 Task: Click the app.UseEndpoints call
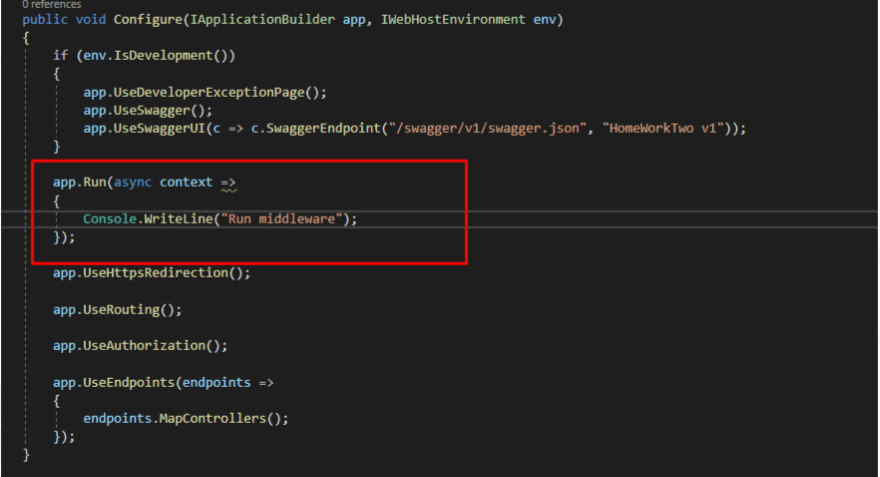coord(113,383)
